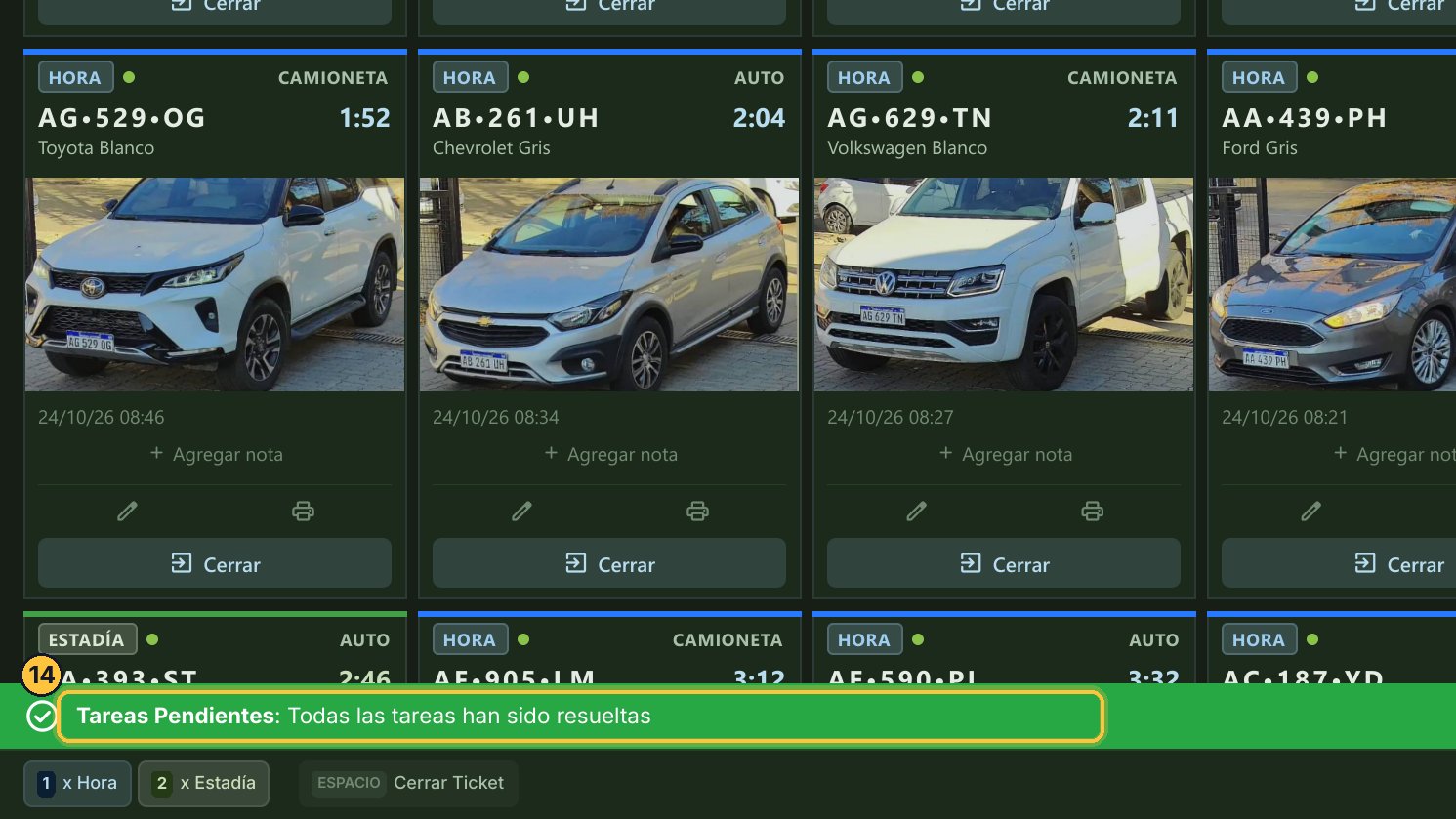Viewport: 1456px width, 819px height.
Task: Click the HORA badge on the AB·261·UH card
Action: pos(470,77)
